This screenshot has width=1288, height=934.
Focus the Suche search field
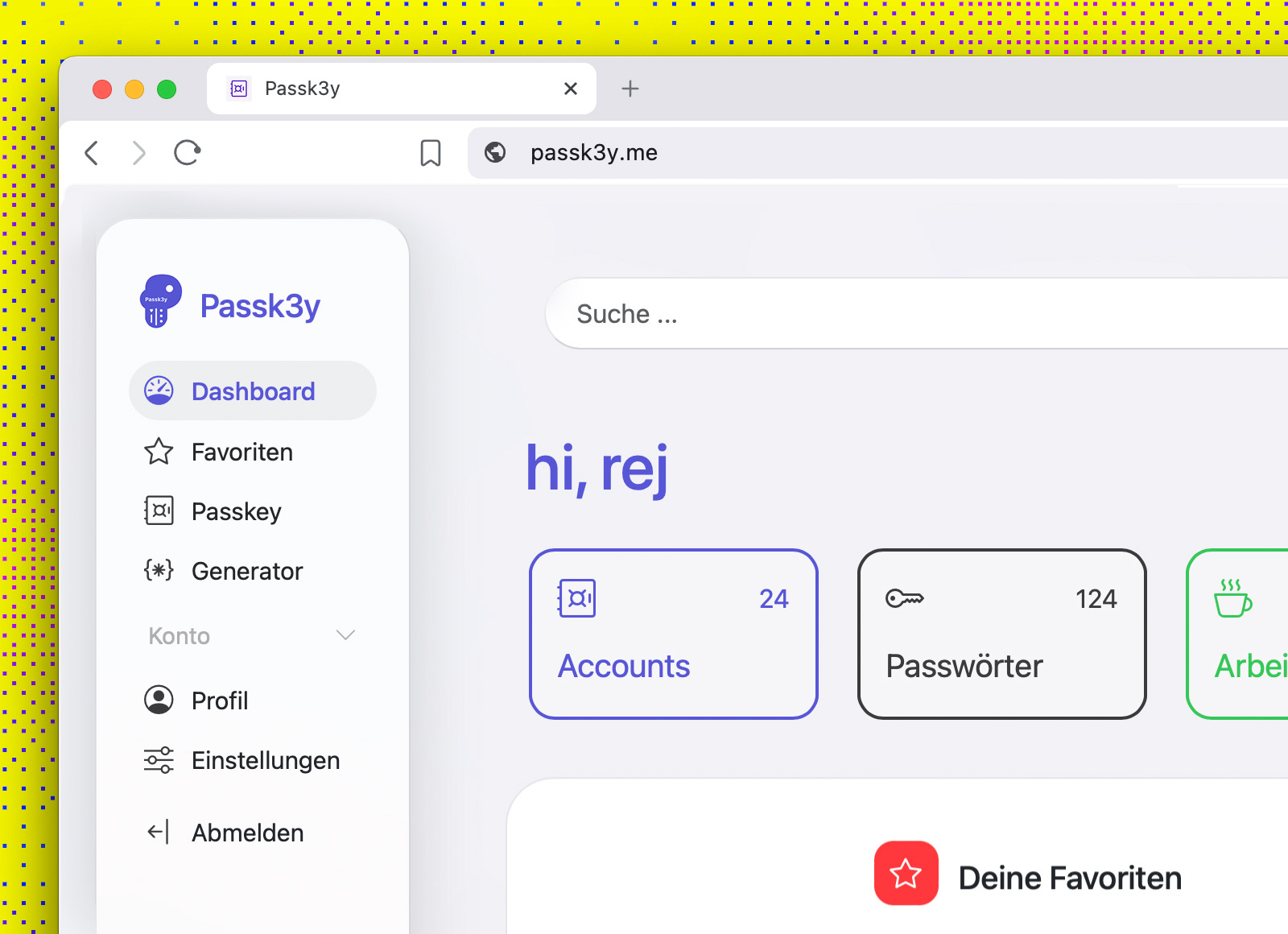coord(917,313)
